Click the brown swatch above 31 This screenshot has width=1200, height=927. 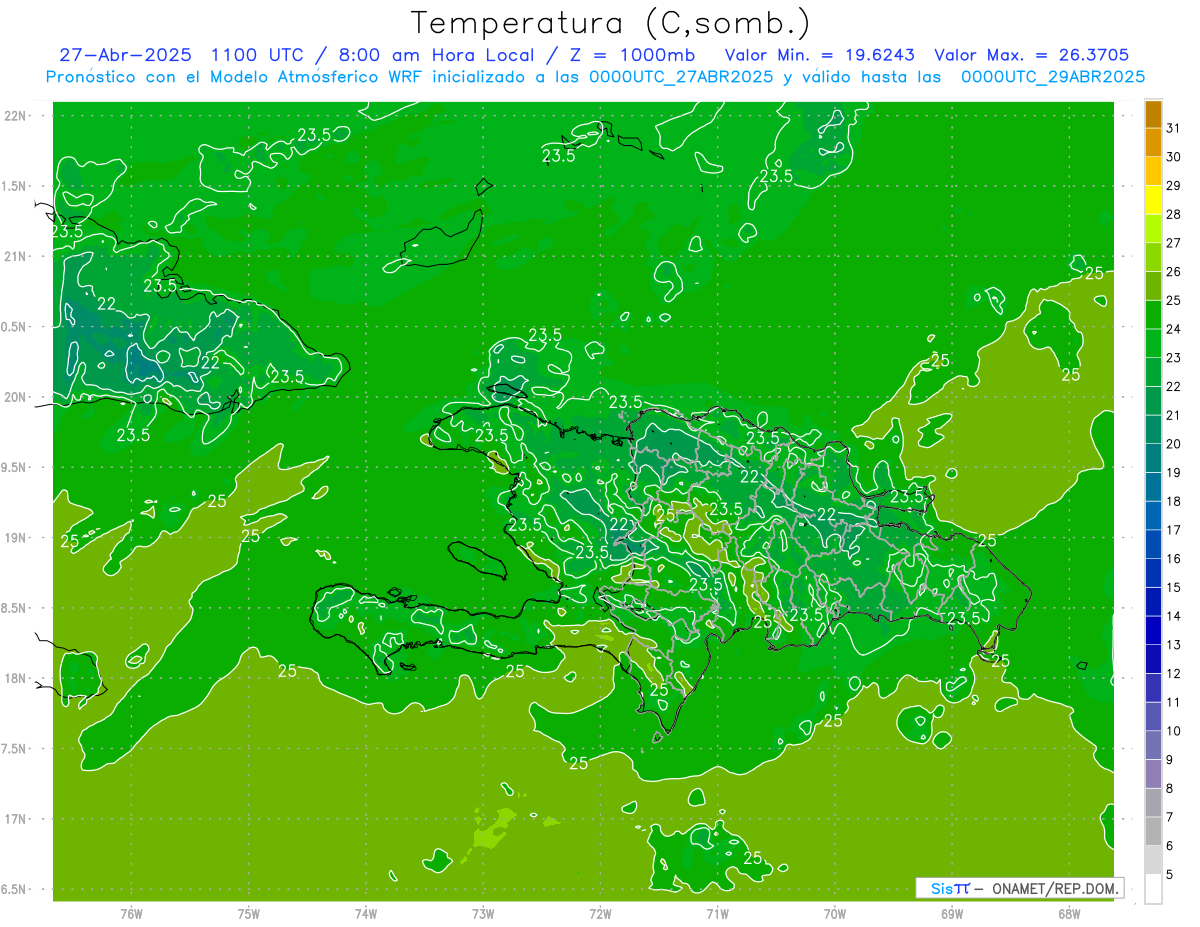coord(1153,114)
